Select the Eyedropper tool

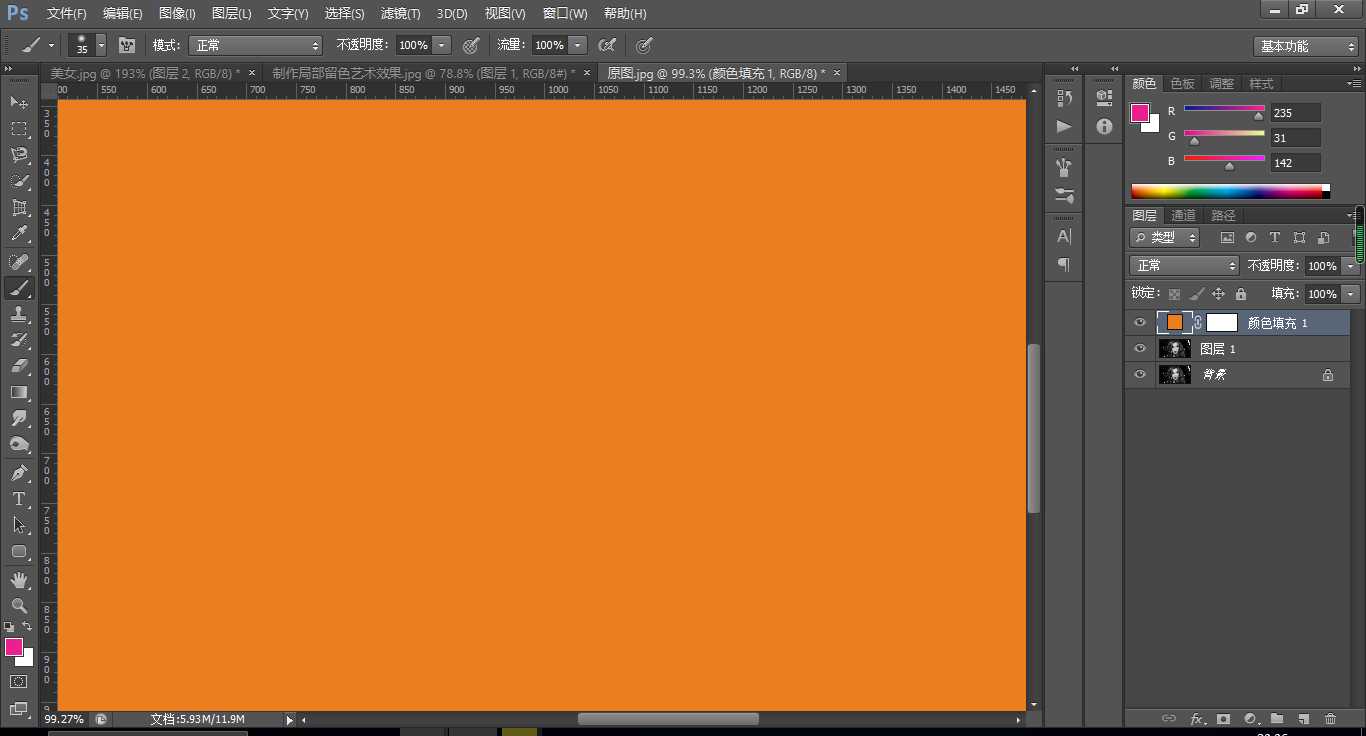pyautogui.click(x=19, y=234)
